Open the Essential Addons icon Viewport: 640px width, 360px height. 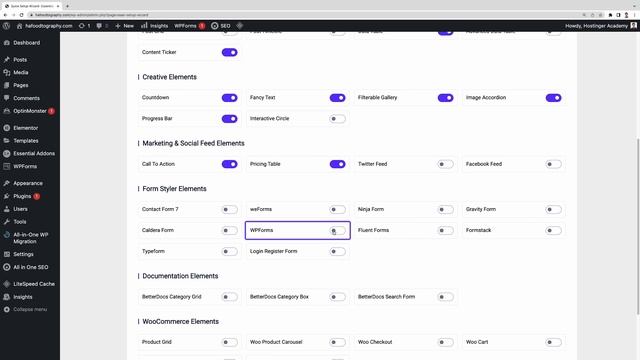pyautogui.click(x=7, y=153)
